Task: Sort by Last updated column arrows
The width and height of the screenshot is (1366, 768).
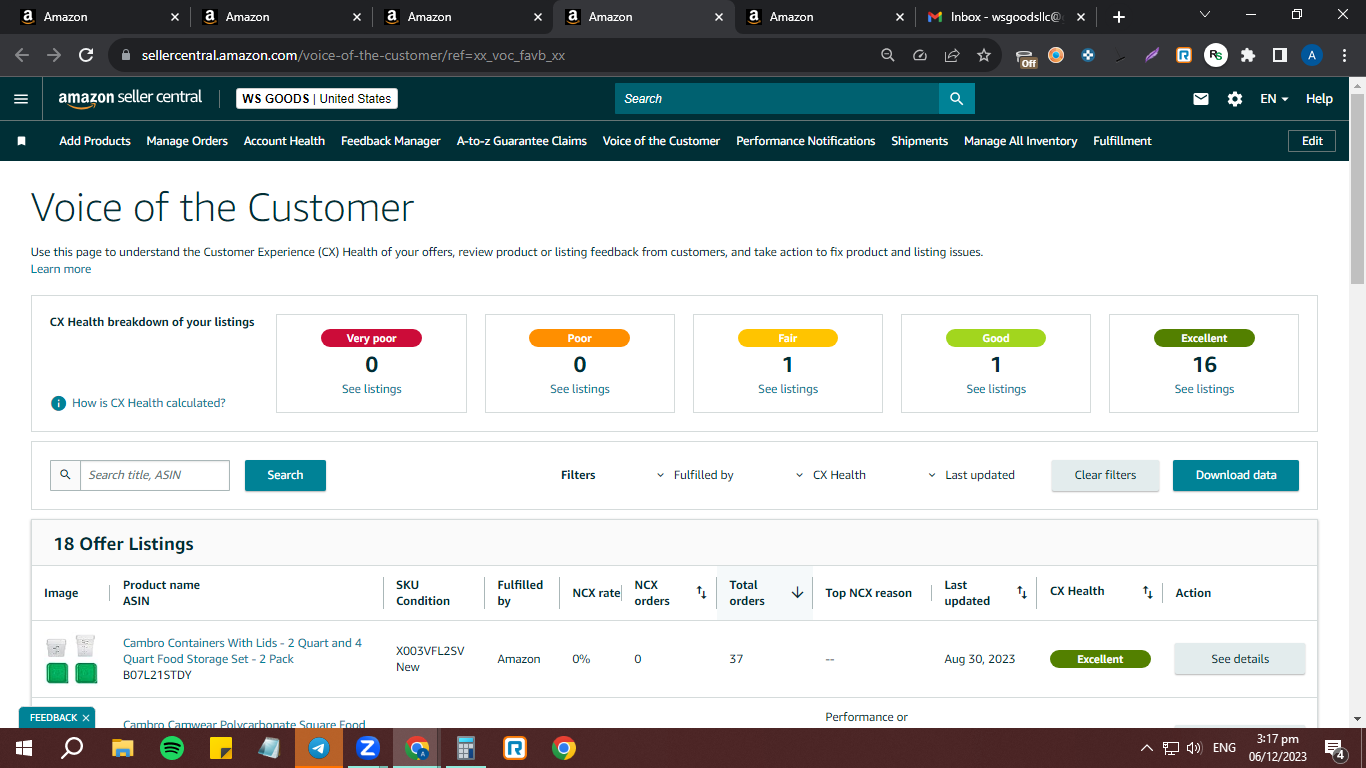Action: pos(1022,593)
